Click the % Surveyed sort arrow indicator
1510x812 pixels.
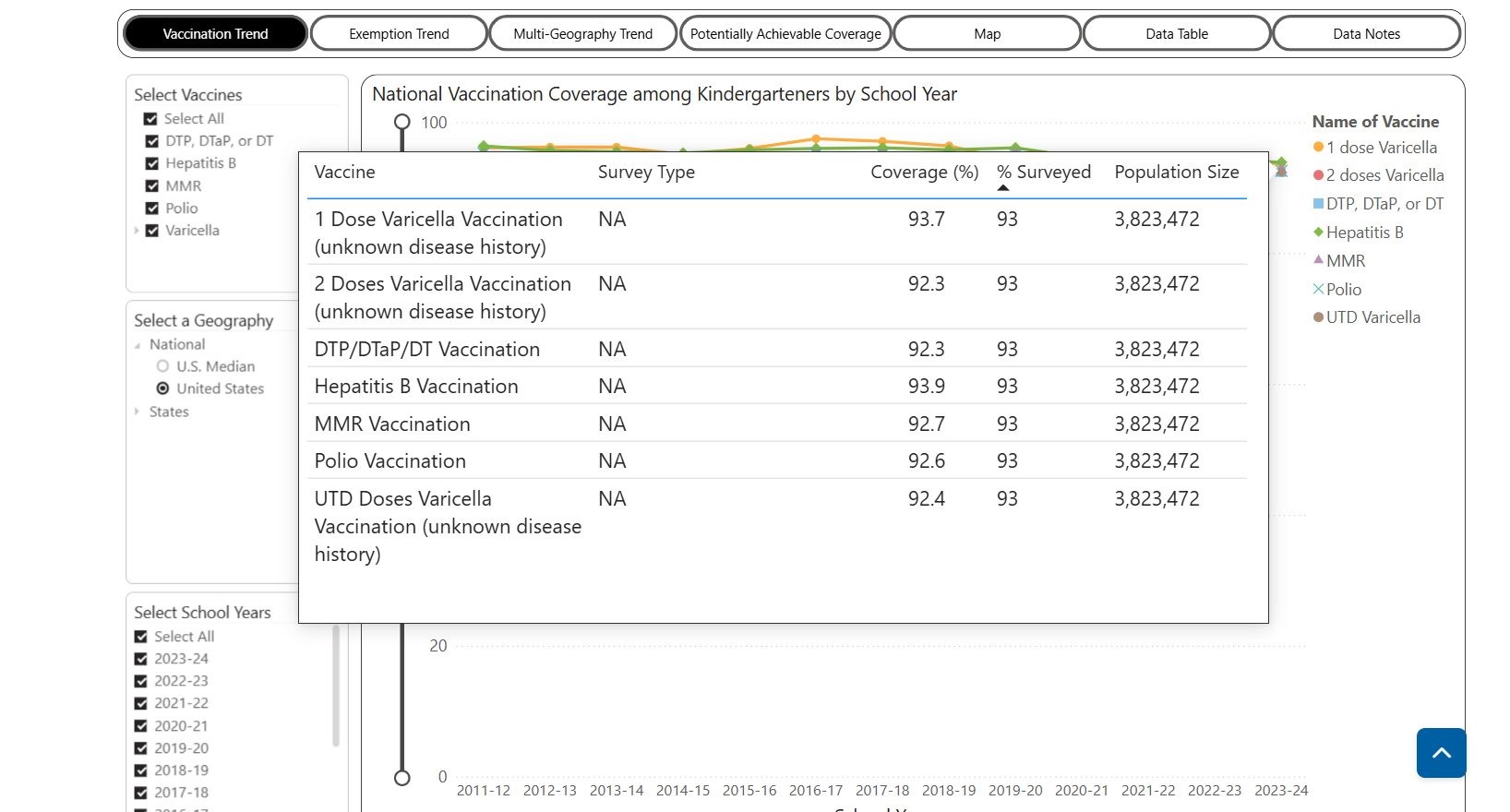[1003, 188]
